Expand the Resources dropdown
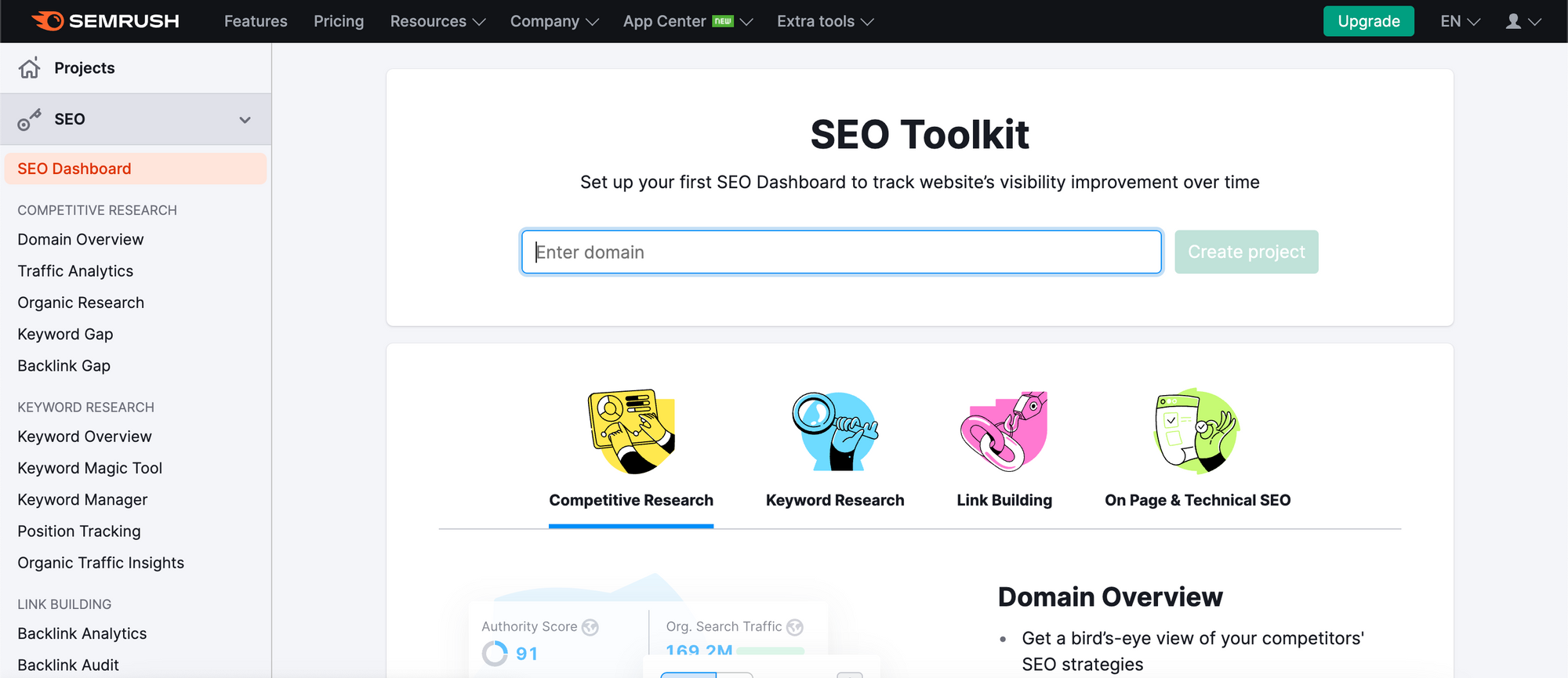1568x678 pixels. pos(437,21)
